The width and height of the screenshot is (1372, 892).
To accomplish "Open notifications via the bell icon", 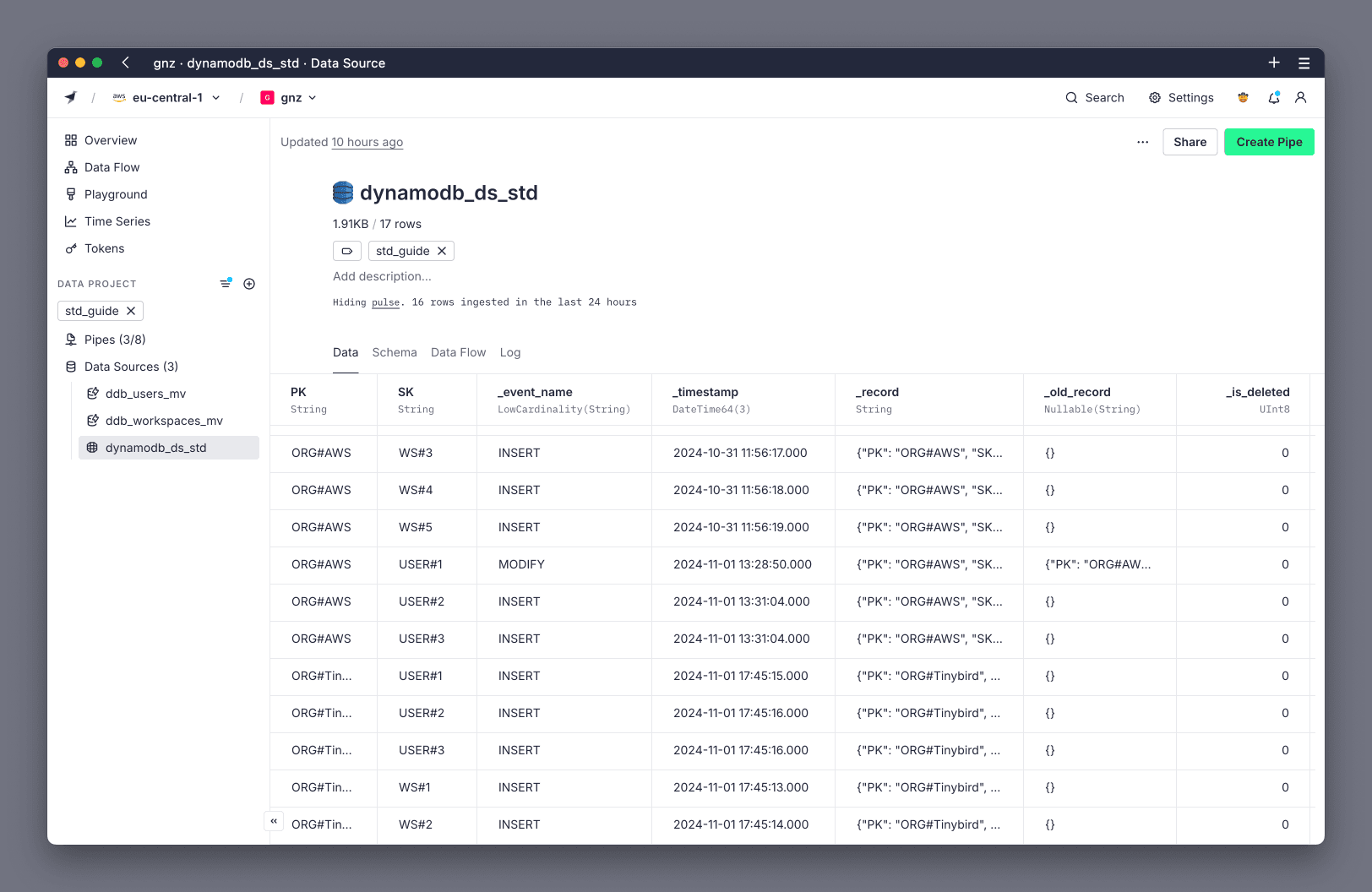I will (x=1273, y=97).
